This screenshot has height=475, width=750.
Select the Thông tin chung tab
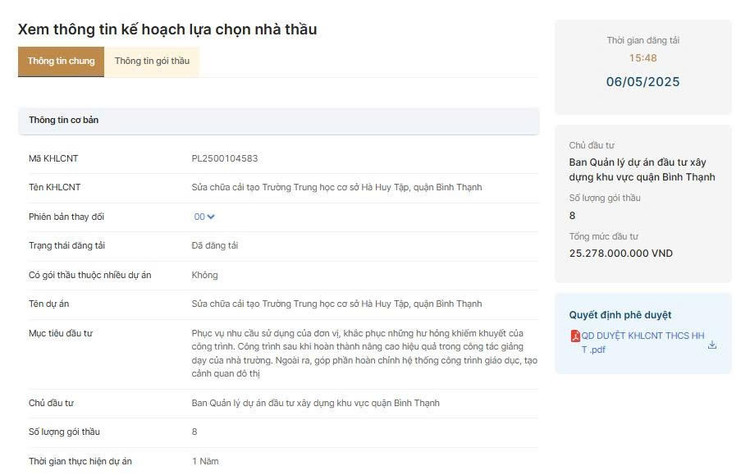[x=61, y=61]
